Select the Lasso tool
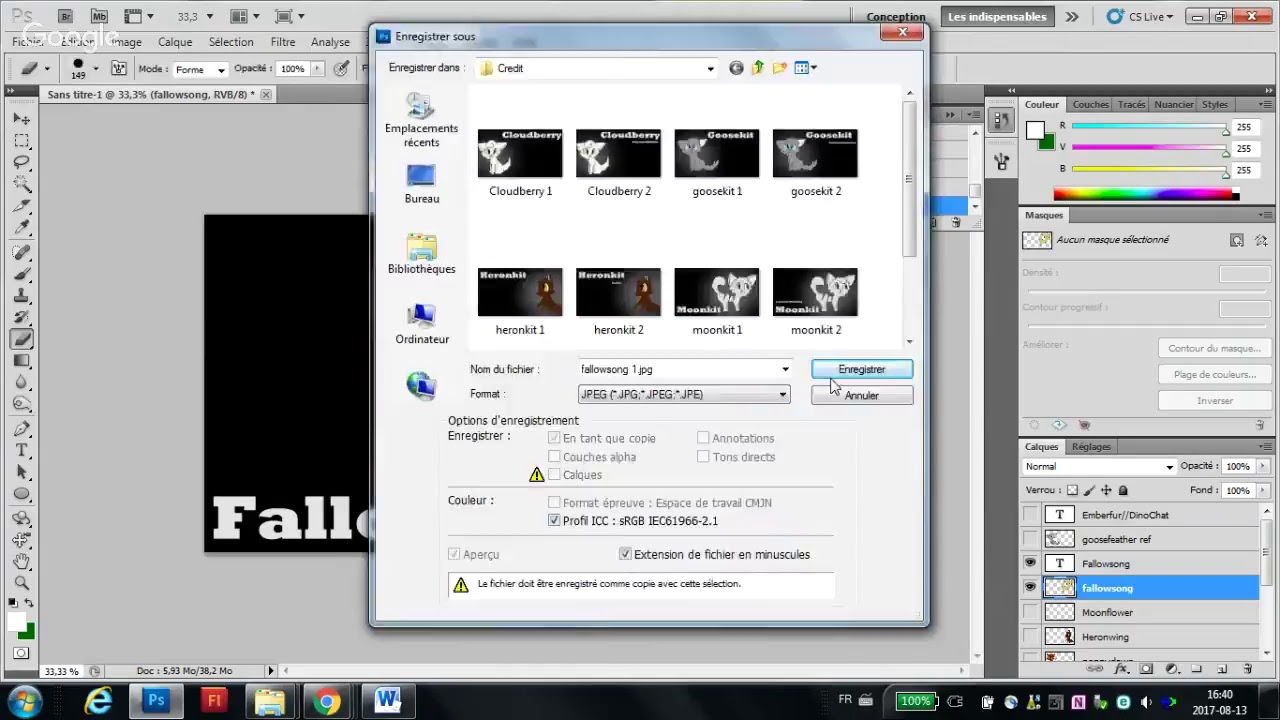This screenshot has height=720, width=1280. point(21,162)
